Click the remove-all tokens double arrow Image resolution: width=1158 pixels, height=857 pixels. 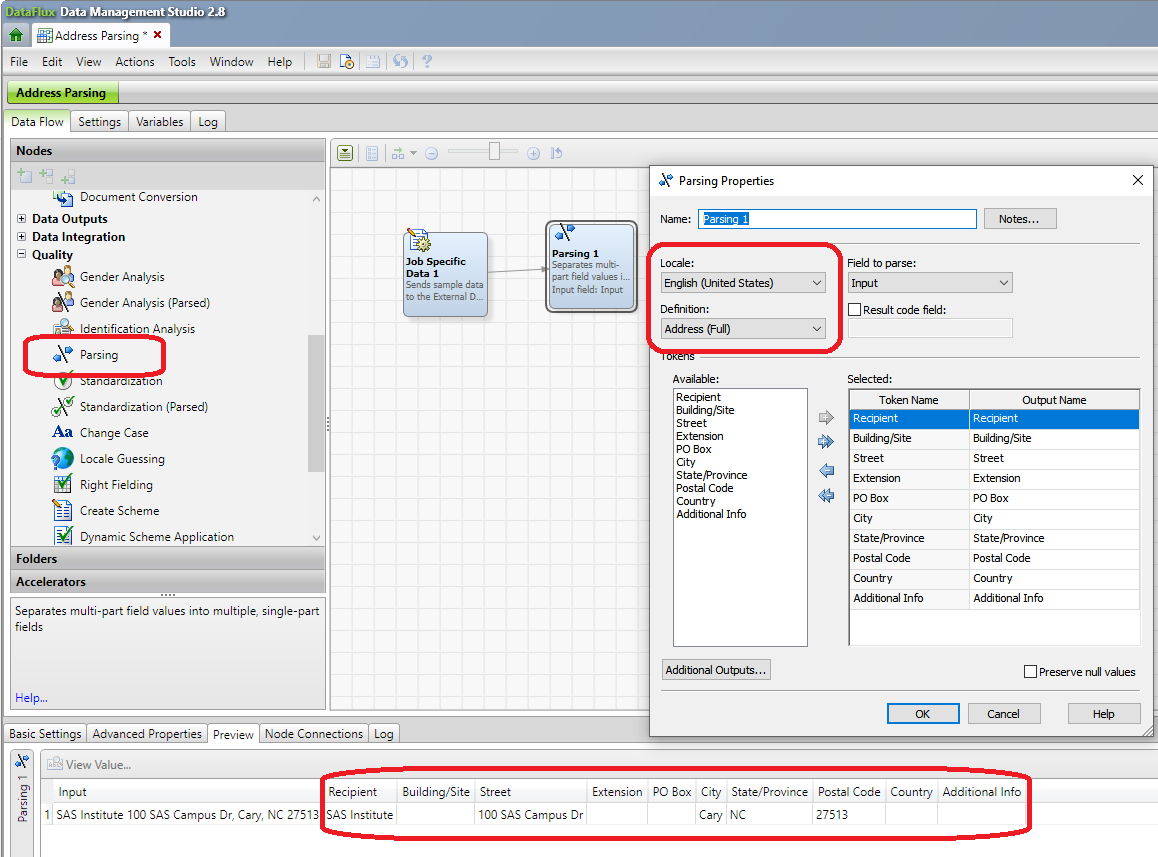pyautogui.click(x=826, y=496)
